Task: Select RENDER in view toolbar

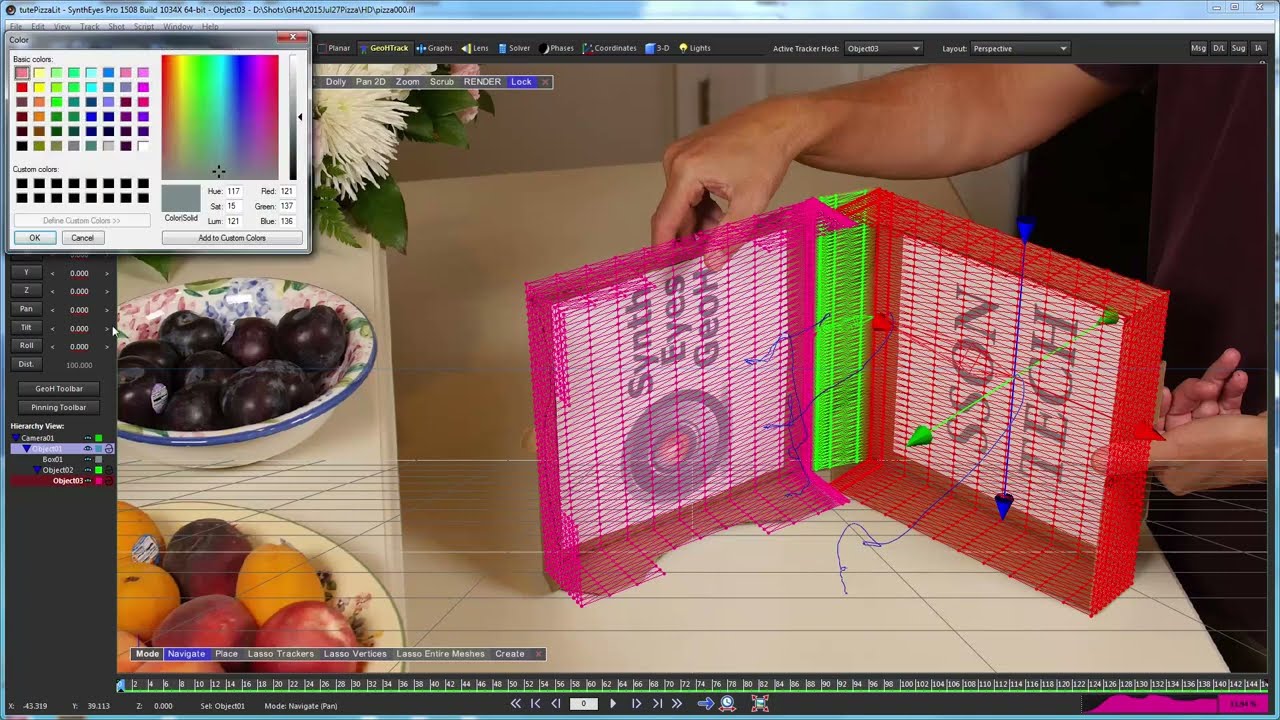Action: click(482, 82)
